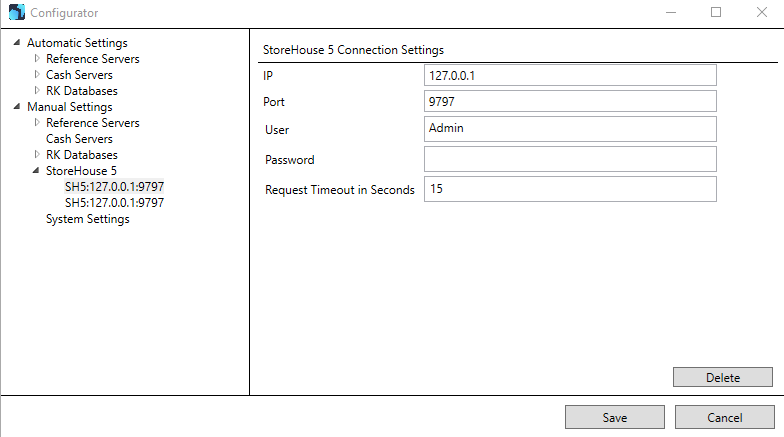Image resolution: width=784 pixels, height=437 pixels.
Task: Select the non-highlighted SH5:127.0.0.1:9797 entry
Action: (x=114, y=203)
